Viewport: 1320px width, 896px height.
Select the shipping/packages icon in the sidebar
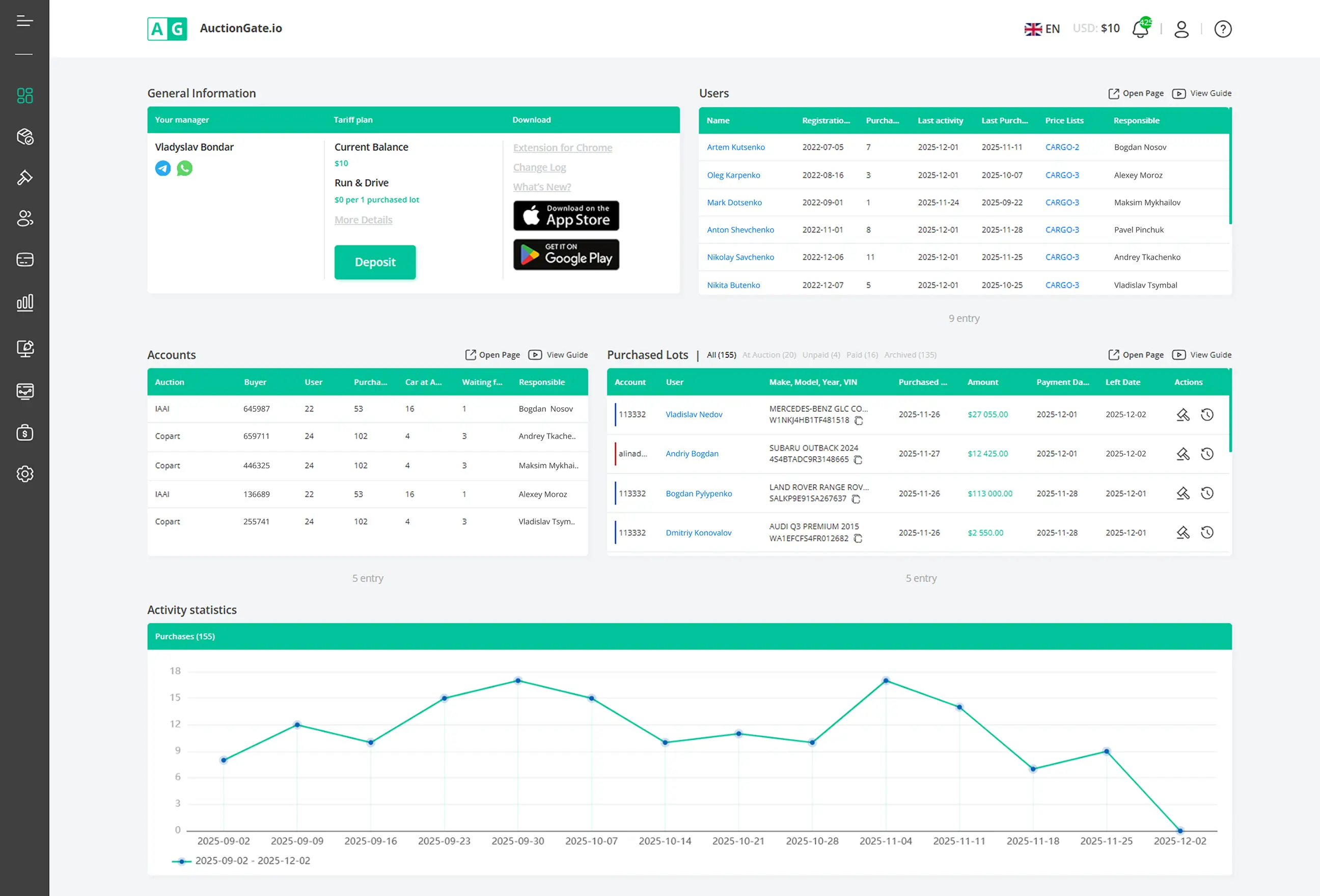tap(24, 137)
